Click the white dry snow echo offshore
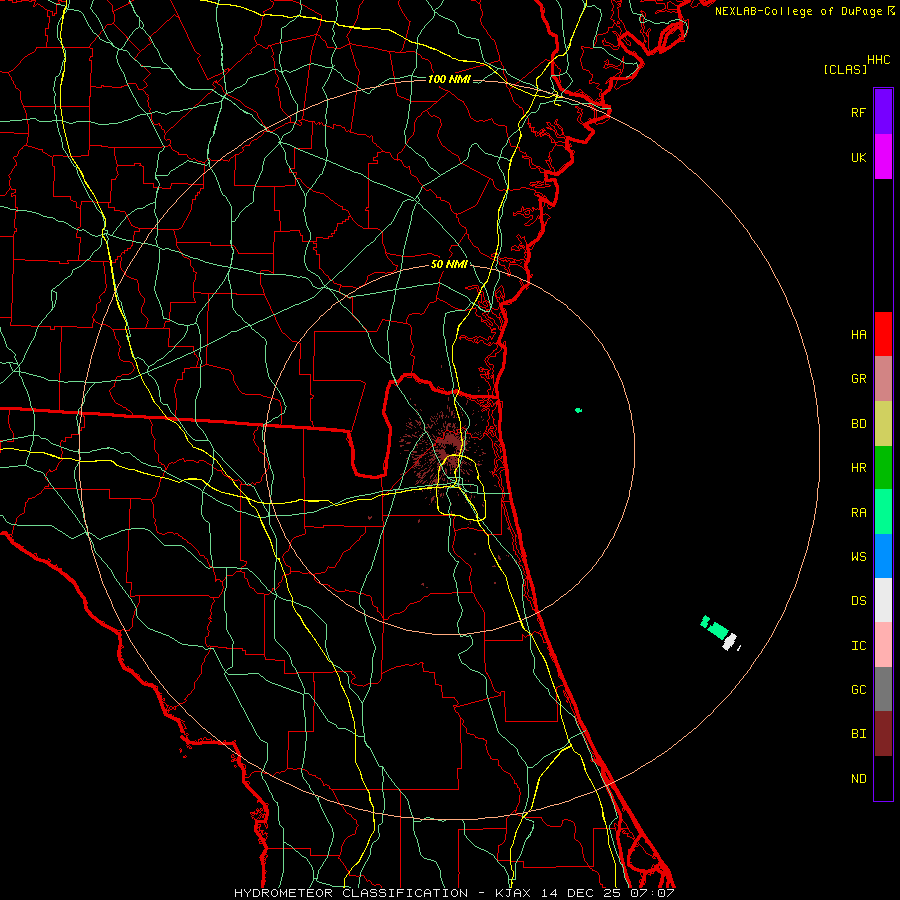This screenshot has height=900, width=900. coord(730,642)
